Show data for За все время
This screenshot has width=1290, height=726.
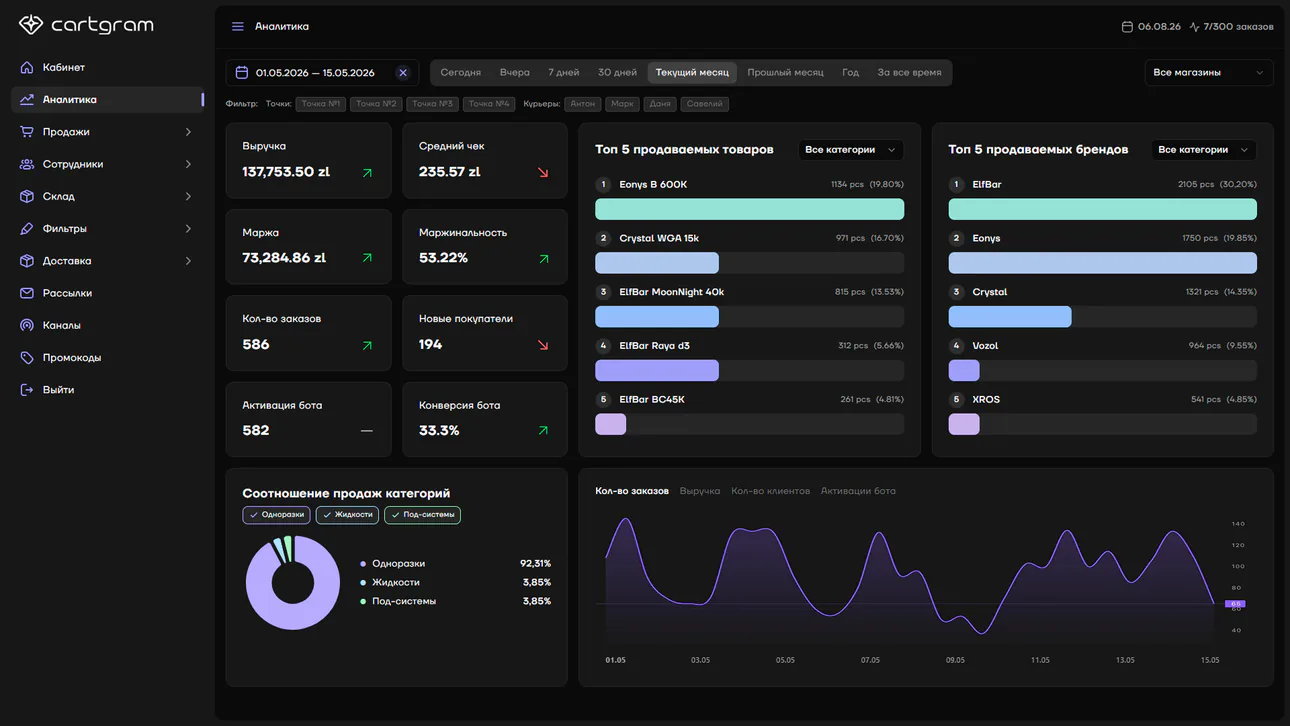[x=910, y=73]
